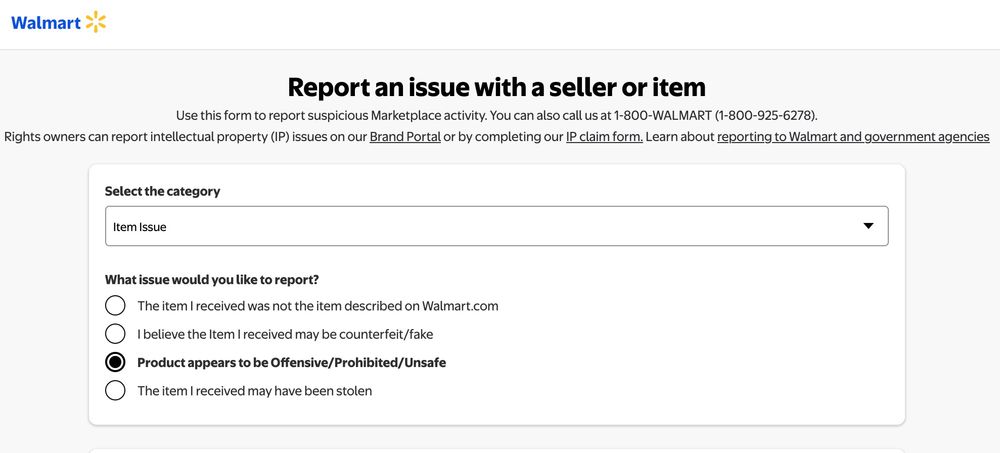Image resolution: width=1000 pixels, height=453 pixels.
Task: Select radio "item was not the item described"
Action: (115, 306)
